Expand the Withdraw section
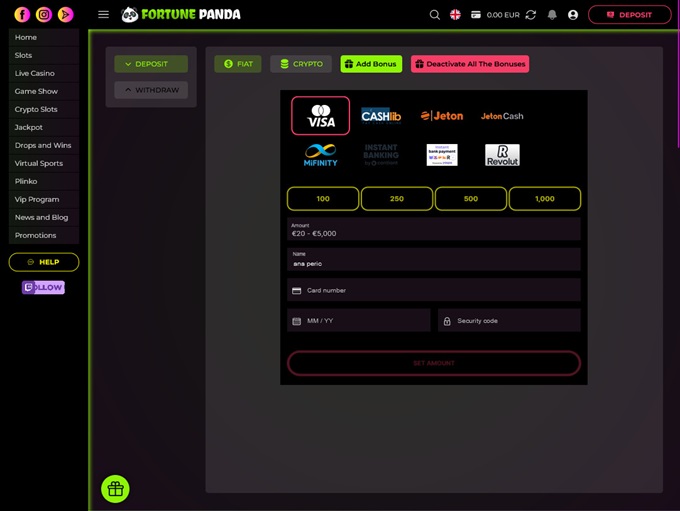 click(151, 90)
